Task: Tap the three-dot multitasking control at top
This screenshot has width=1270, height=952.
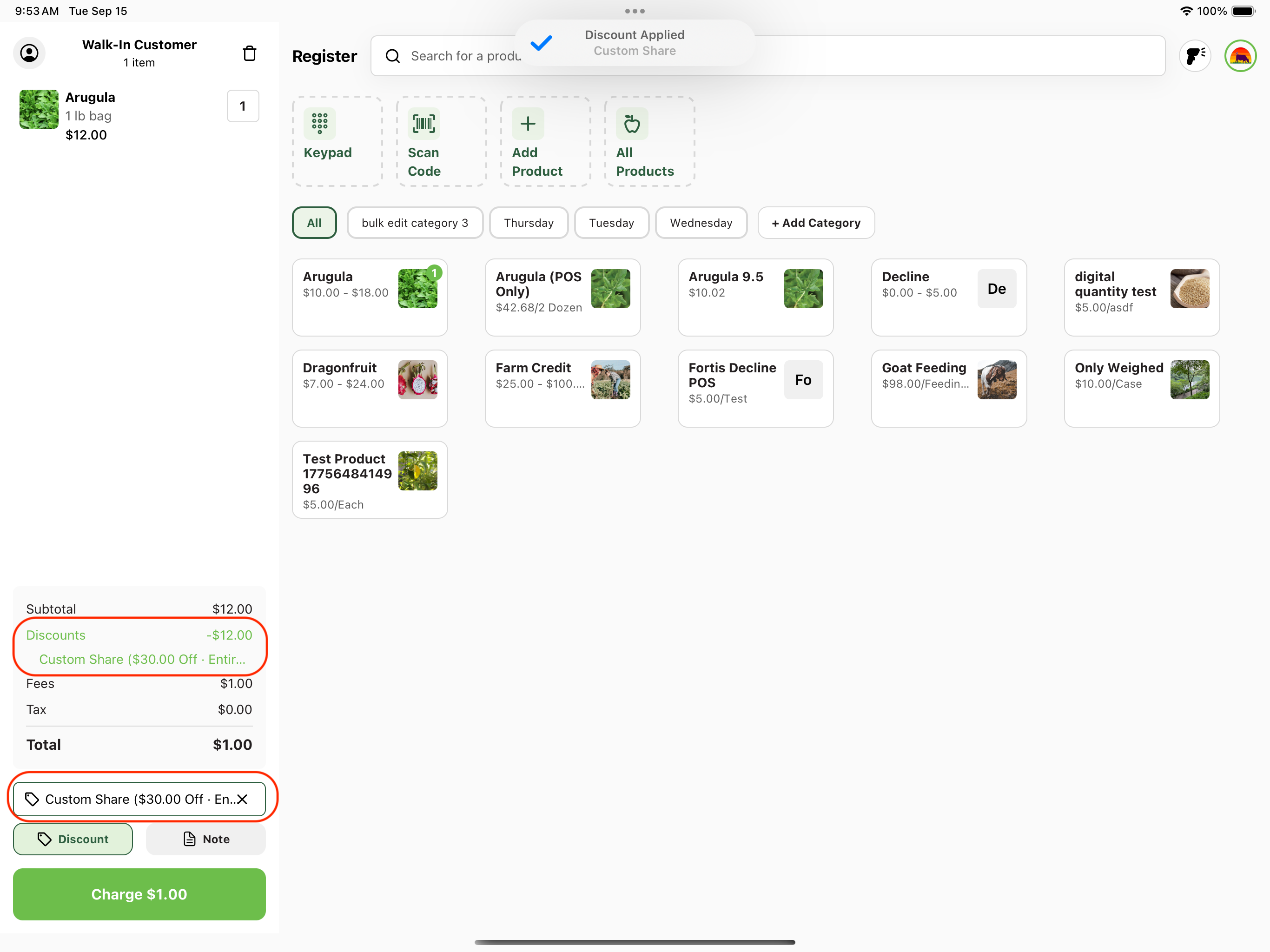Action: (x=635, y=11)
